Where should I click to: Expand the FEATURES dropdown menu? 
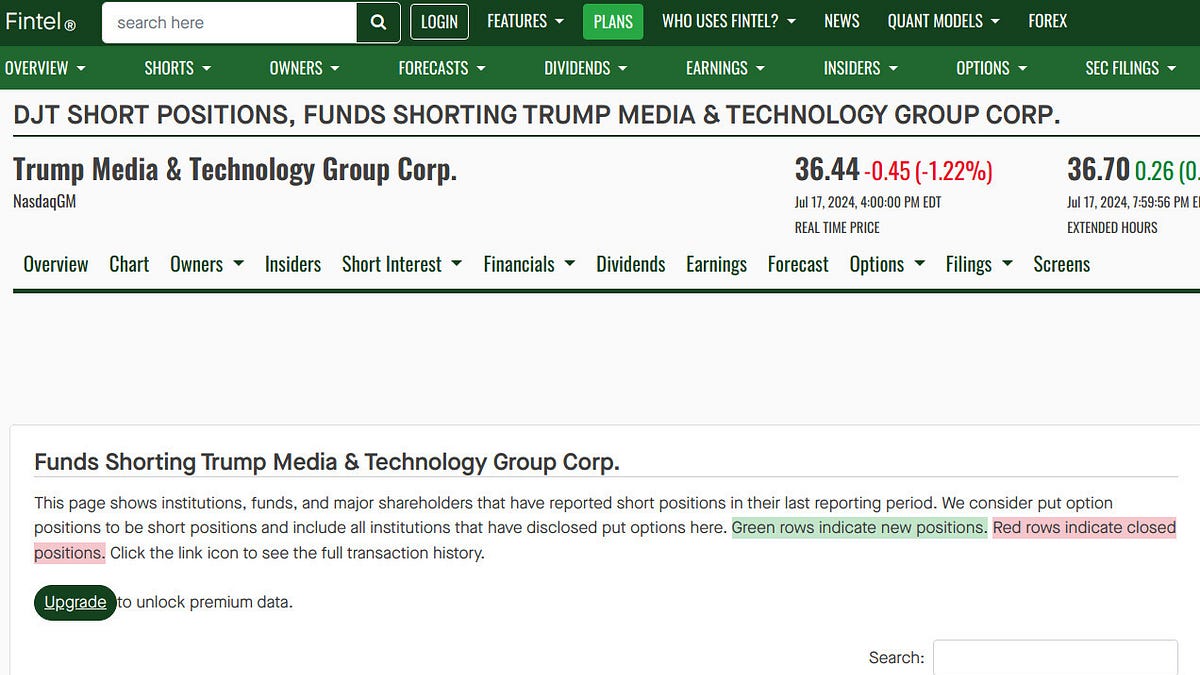pyautogui.click(x=525, y=21)
